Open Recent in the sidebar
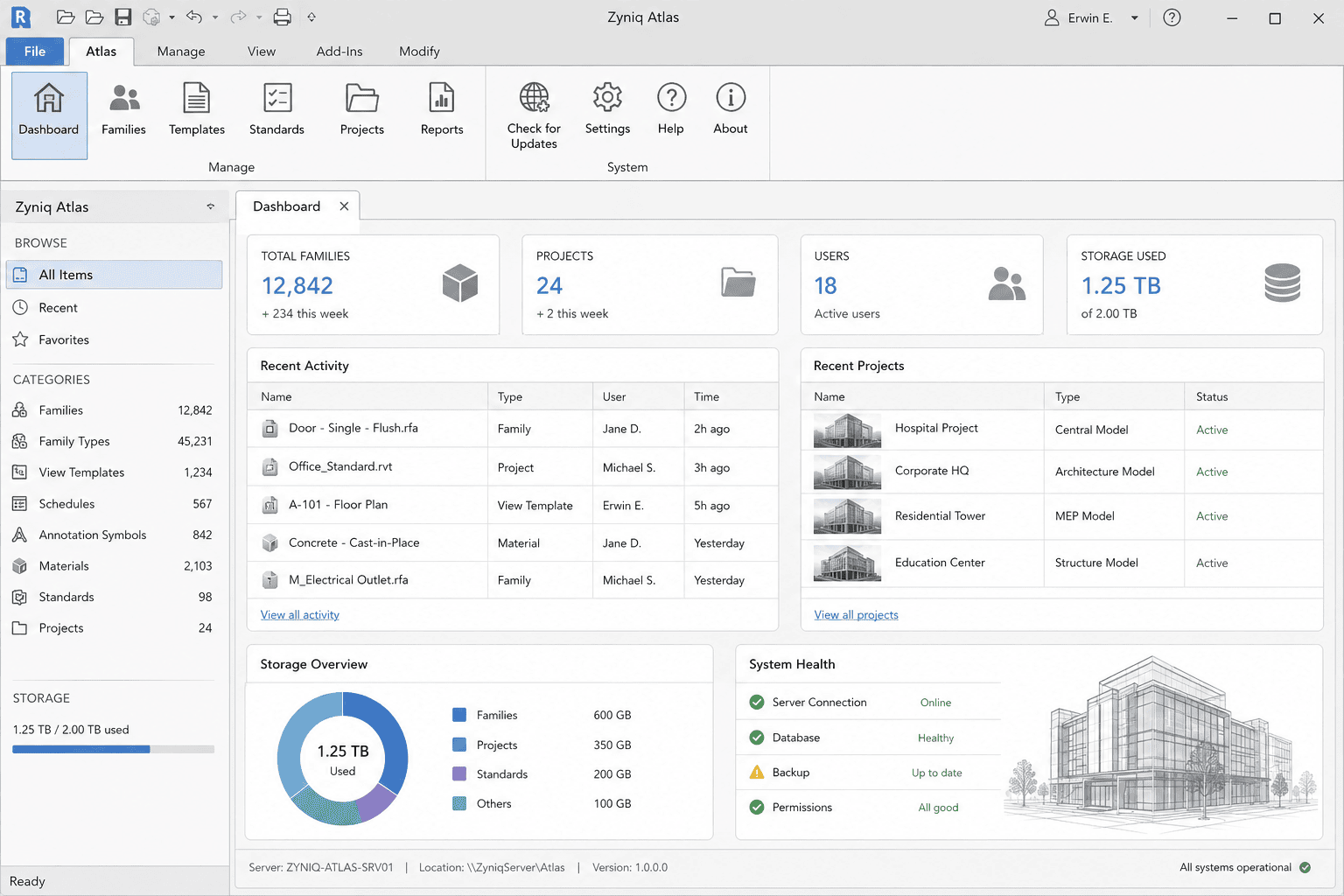This screenshot has height=896, width=1344. 115,308
